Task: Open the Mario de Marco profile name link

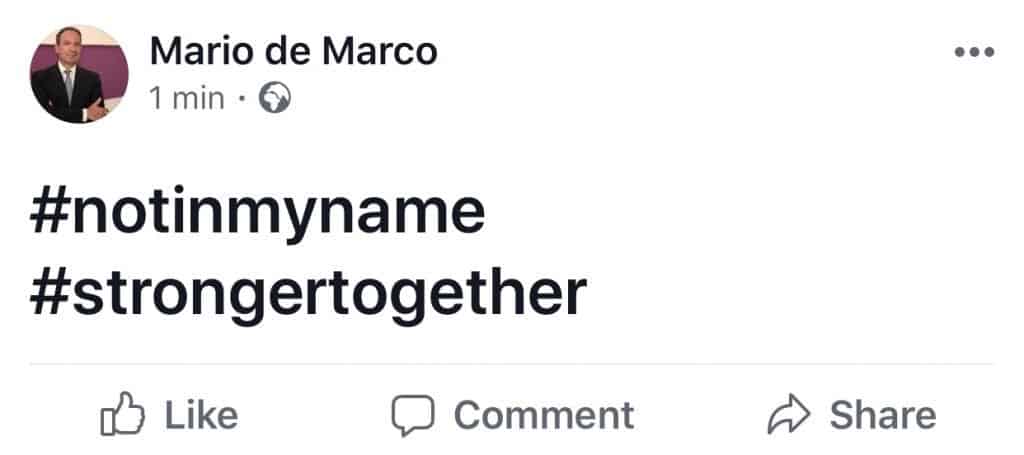Action: [x=293, y=51]
